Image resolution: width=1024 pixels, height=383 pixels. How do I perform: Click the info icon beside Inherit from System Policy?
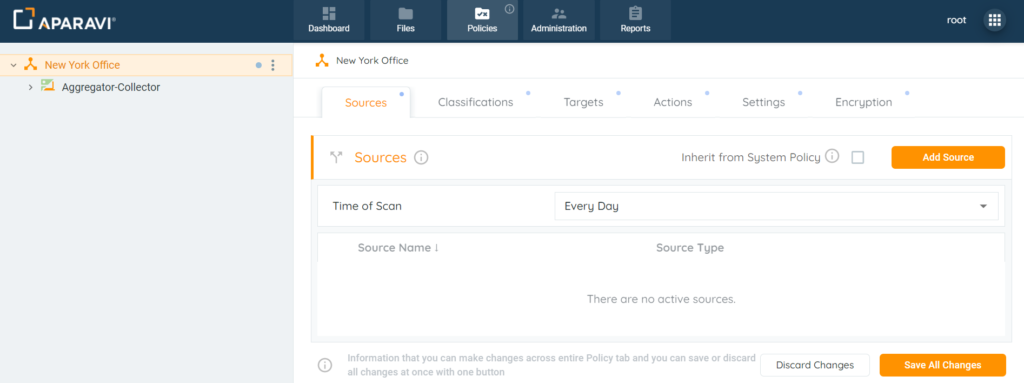click(831, 157)
